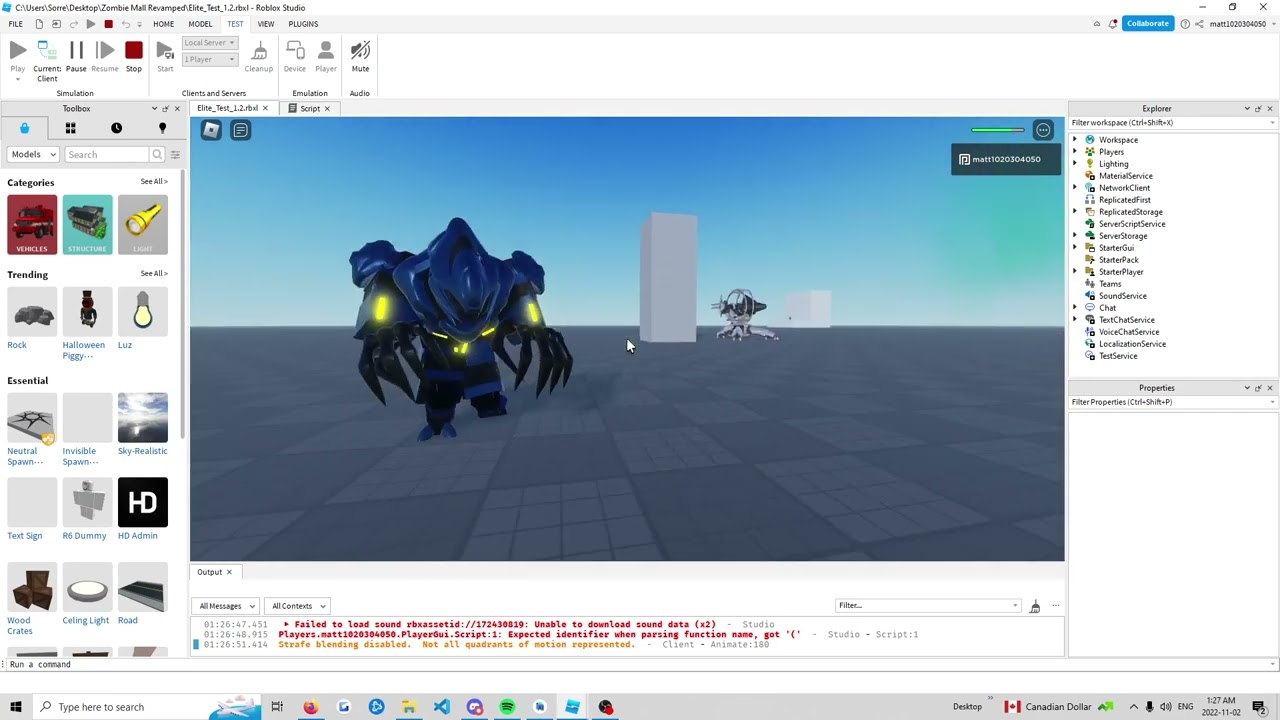Screen dimensions: 1280x720
Task: Toggle the Mute audio icon
Action: (360, 50)
